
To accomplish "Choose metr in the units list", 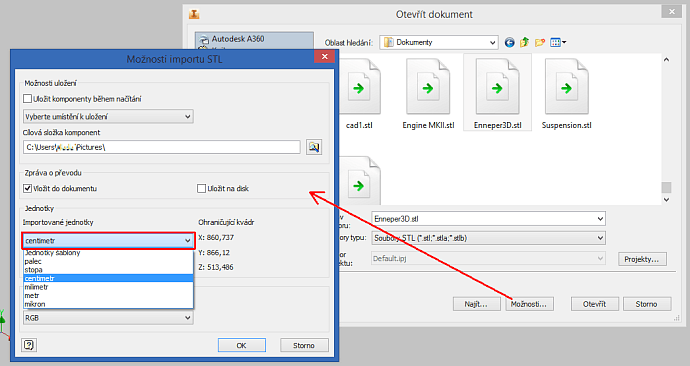I will click(108, 296).
